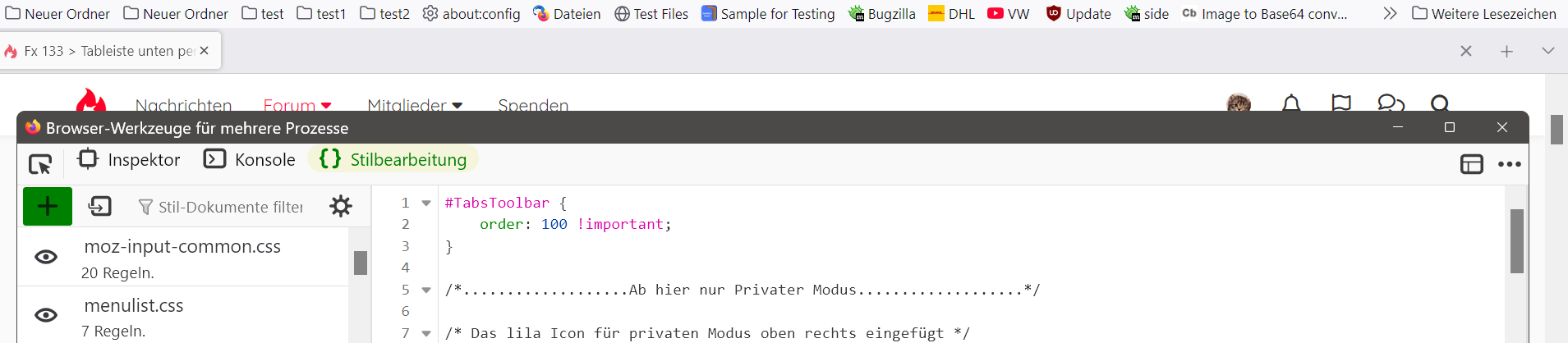
Task: Toggle visibility of moz-input-common.css stylesheet
Action: click(46, 257)
